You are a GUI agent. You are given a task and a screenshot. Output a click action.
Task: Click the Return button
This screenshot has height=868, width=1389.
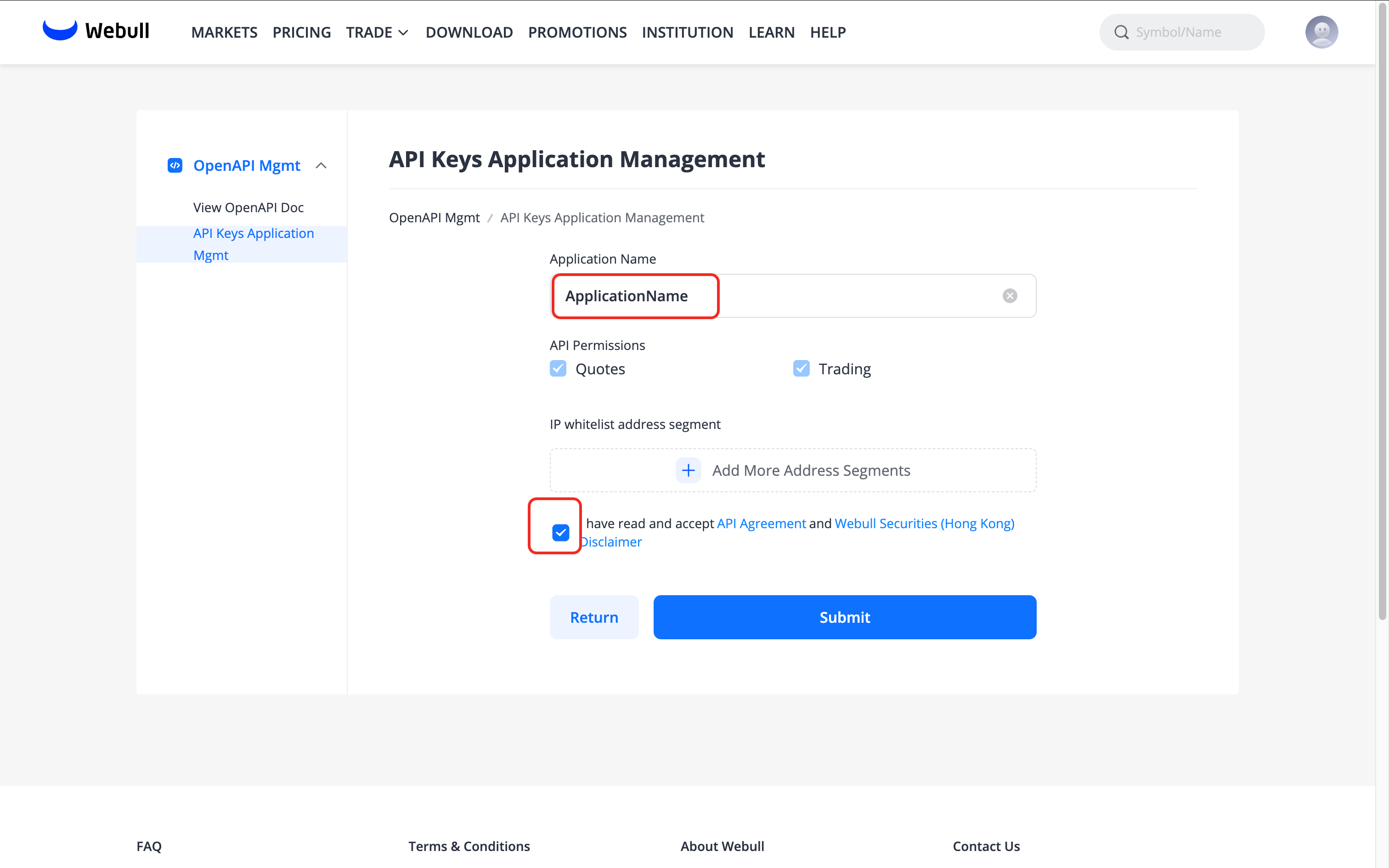tap(593, 617)
